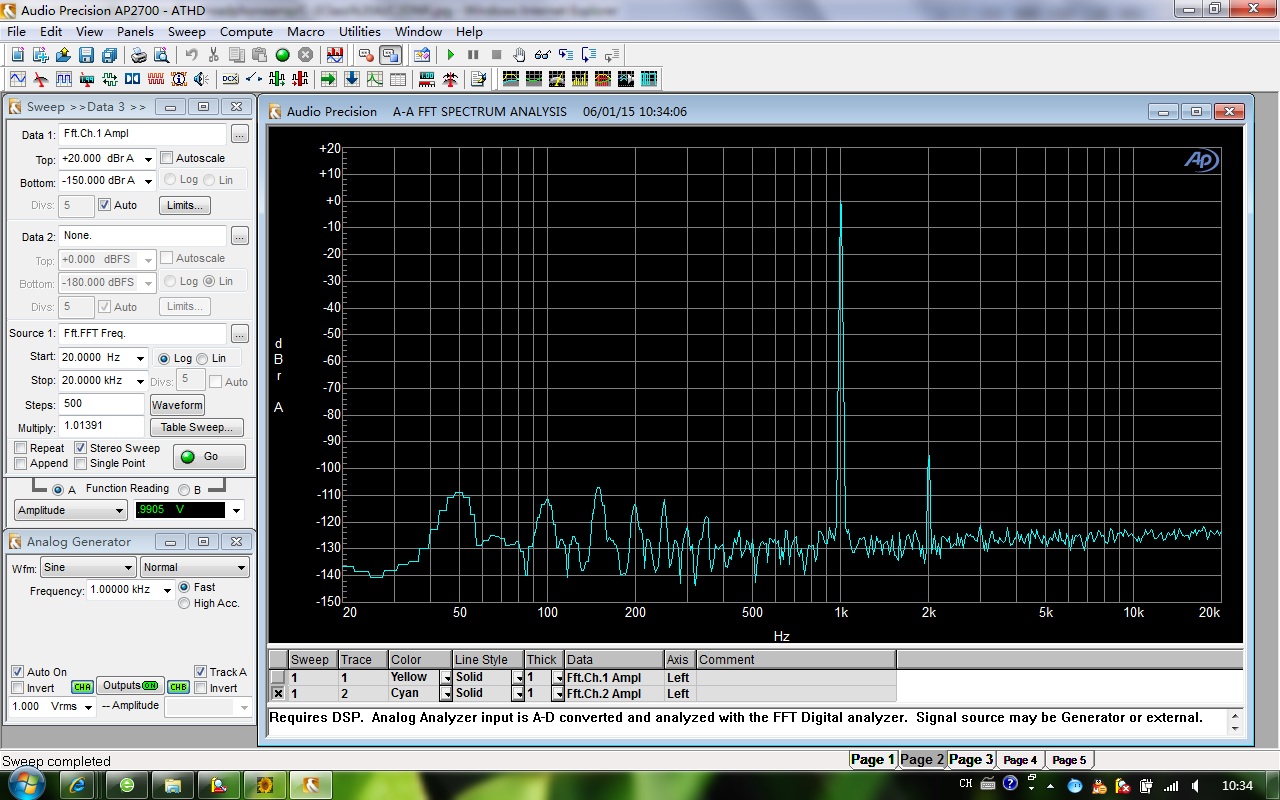Click the first page layout thumbnail icon
The image size is (1280, 800).
pyautogui.click(x=510, y=79)
